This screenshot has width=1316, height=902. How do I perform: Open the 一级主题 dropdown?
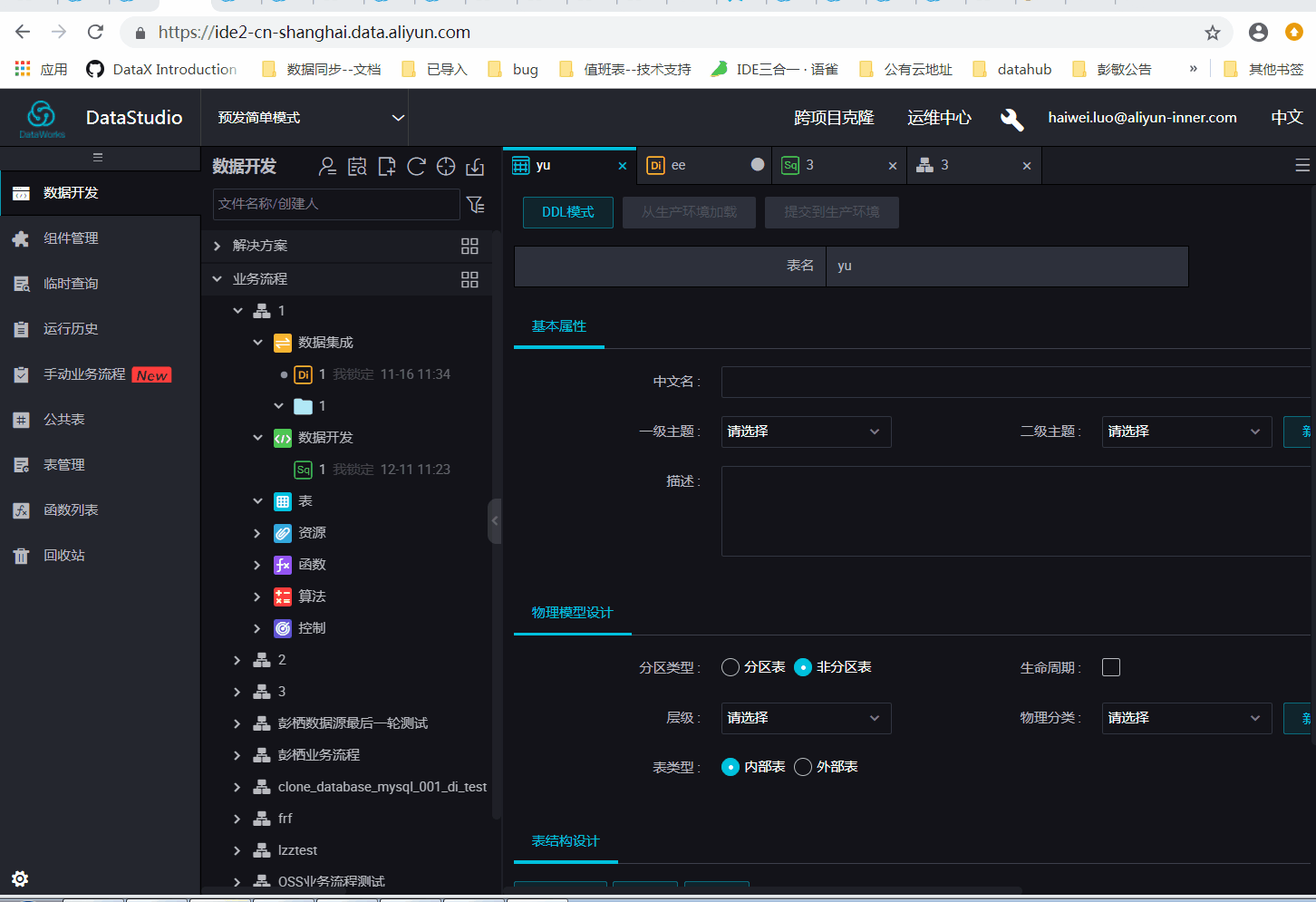pyautogui.click(x=807, y=432)
